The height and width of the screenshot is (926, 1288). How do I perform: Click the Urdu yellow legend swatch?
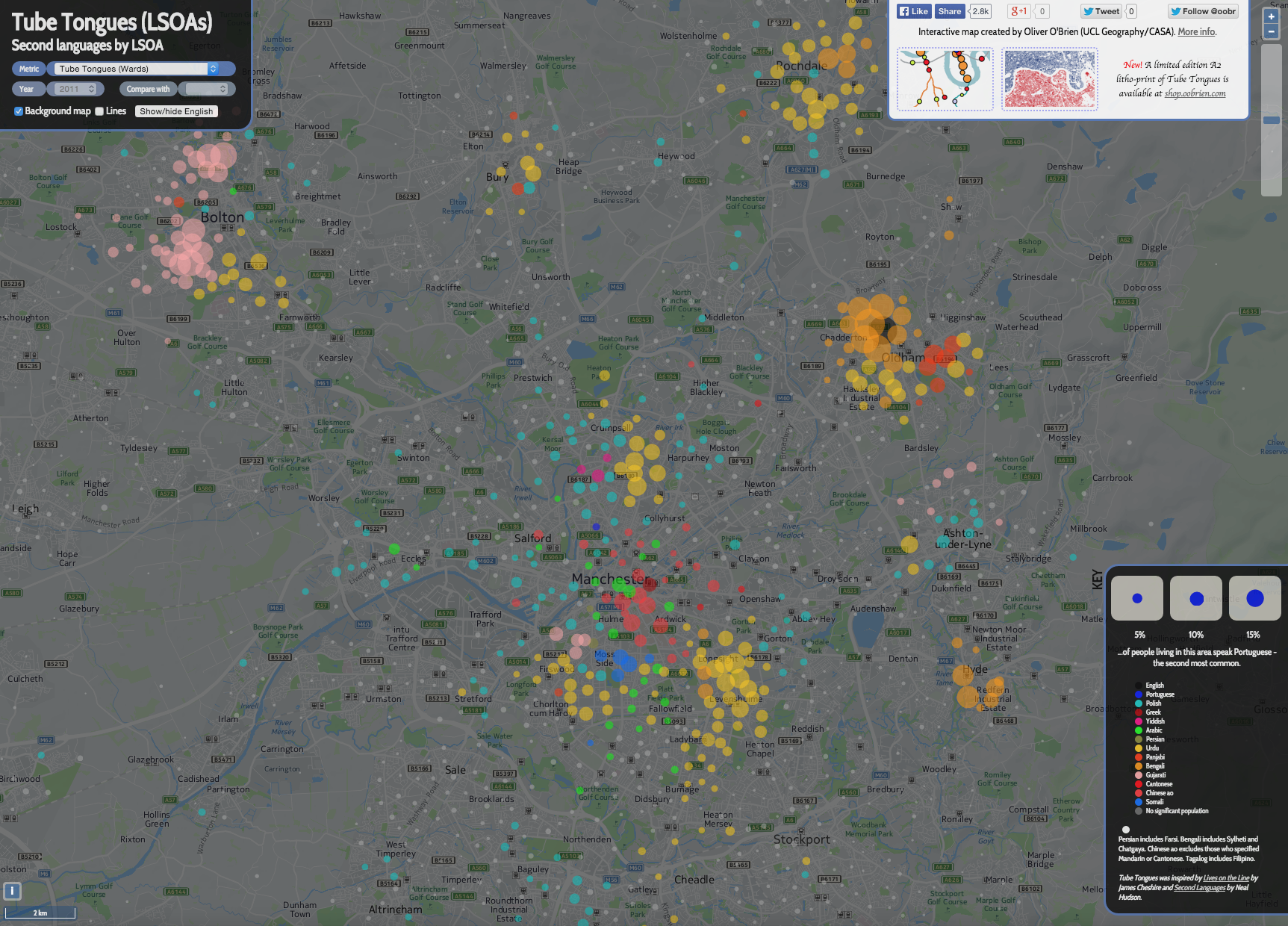click(1139, 748)
